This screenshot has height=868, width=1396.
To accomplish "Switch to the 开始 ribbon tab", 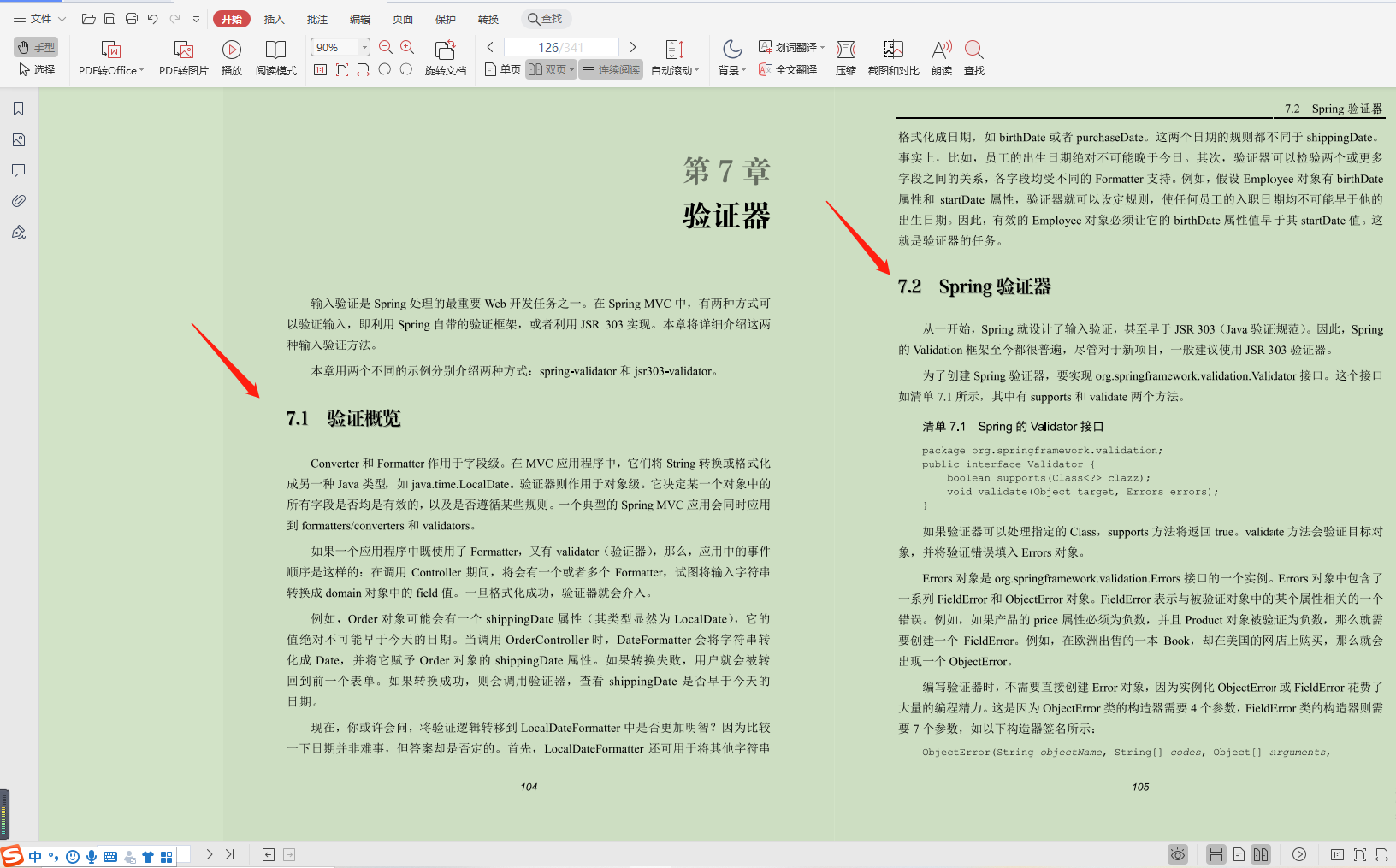I will [232, 19].
